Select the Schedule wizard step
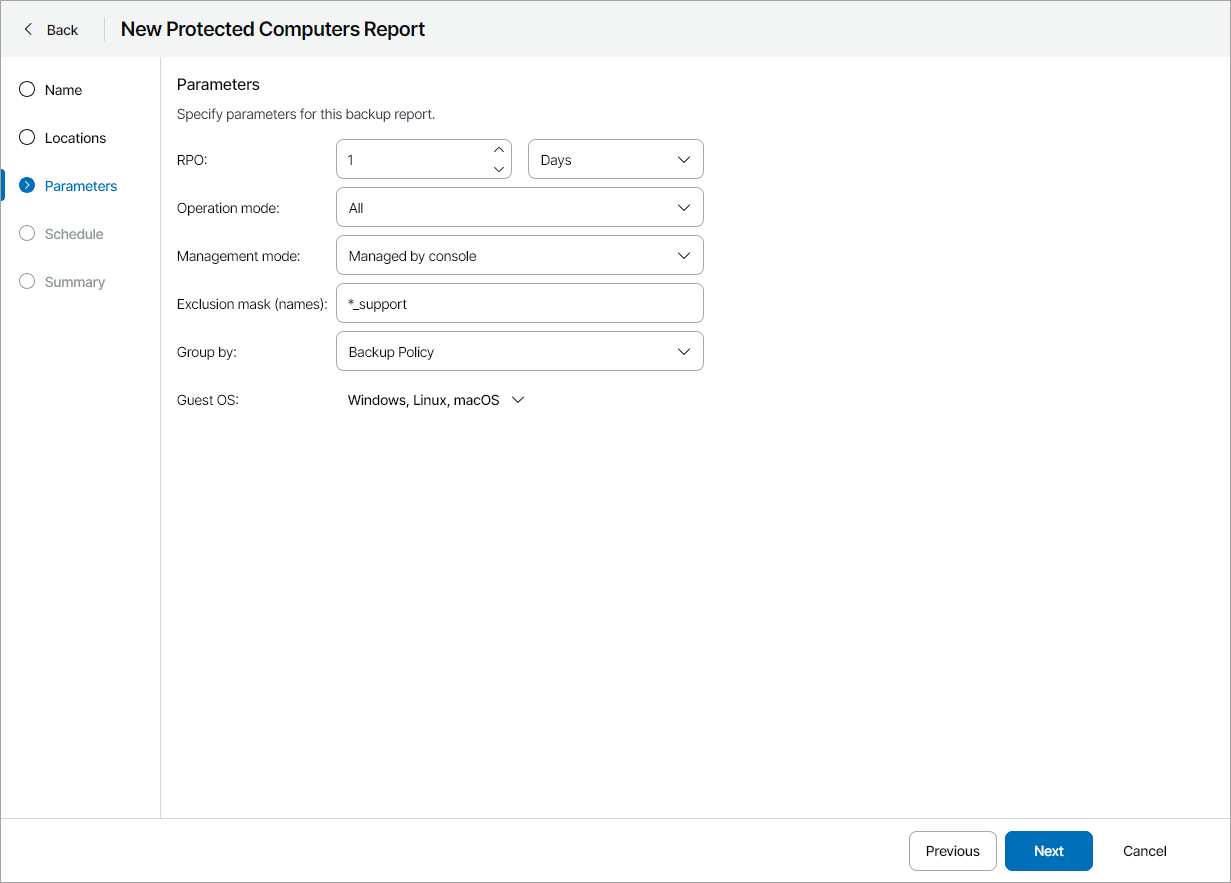 74,234
